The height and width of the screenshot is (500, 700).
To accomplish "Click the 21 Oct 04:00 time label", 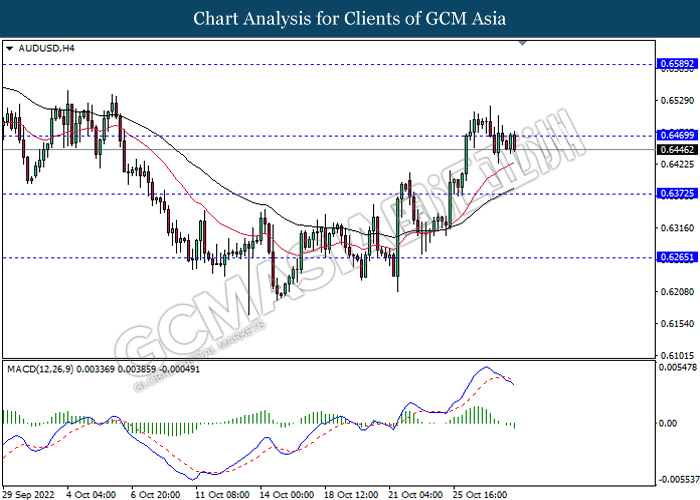I will coord(415,495).
